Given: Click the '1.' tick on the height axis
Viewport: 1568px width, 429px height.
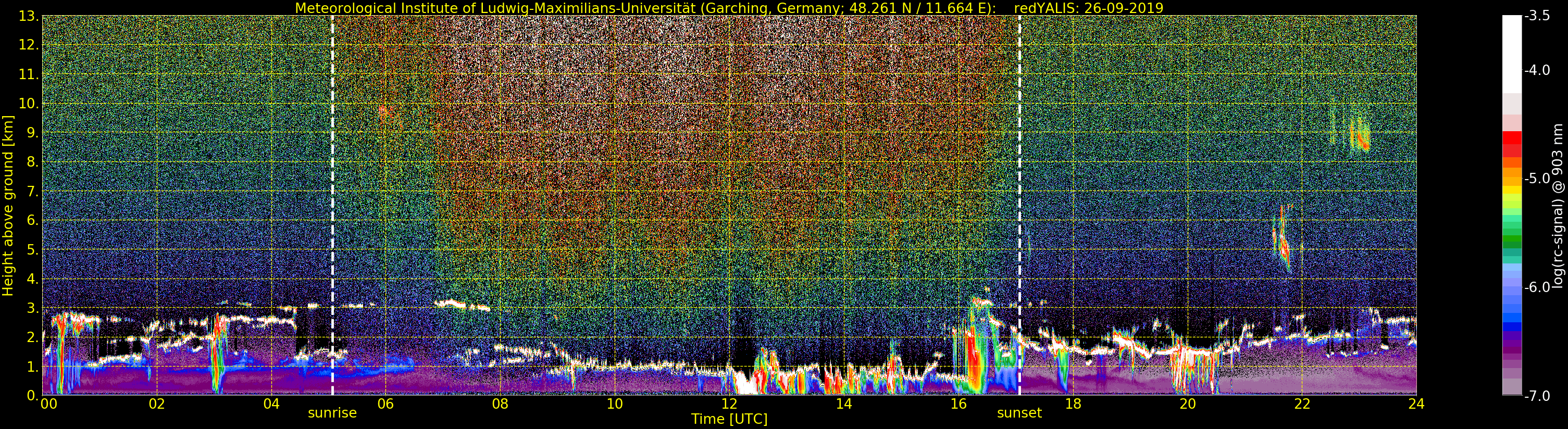Looking at the screenshot, I should point(33,367).
